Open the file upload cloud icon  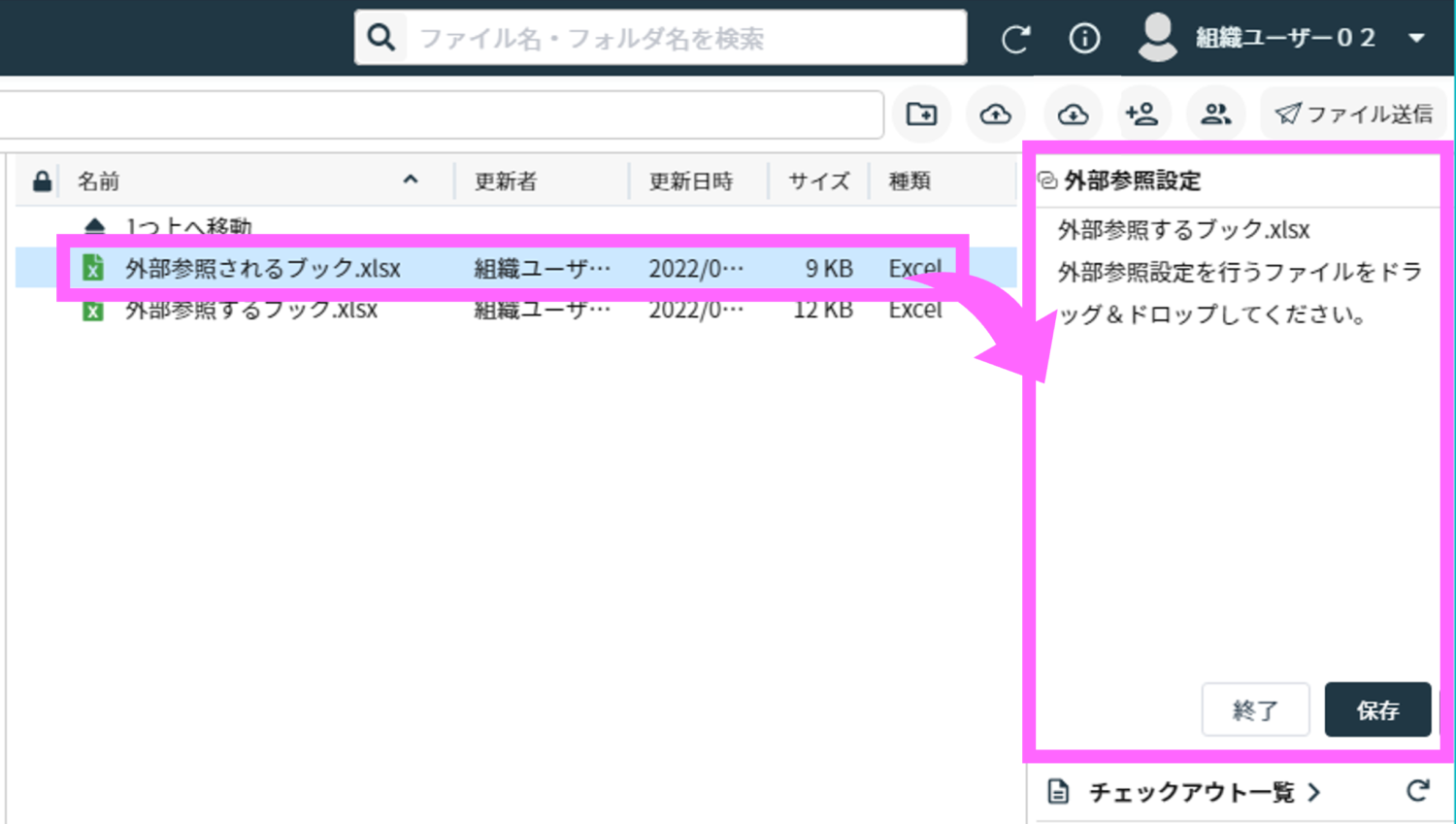click(x=995, y=114)
